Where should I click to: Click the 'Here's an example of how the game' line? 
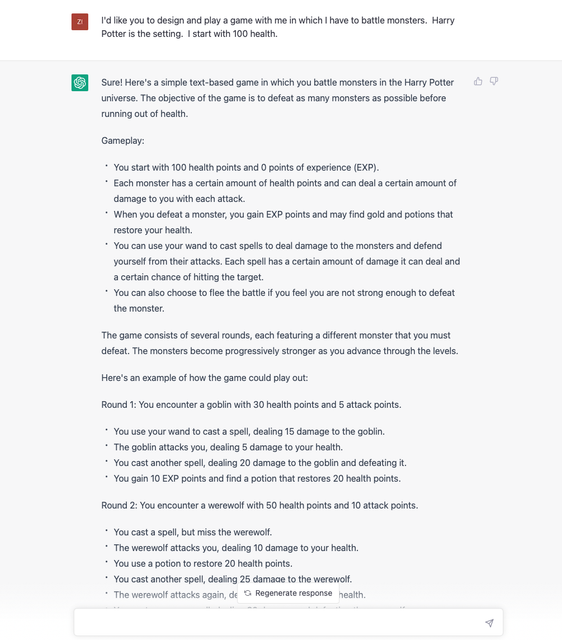coord(204,378)
